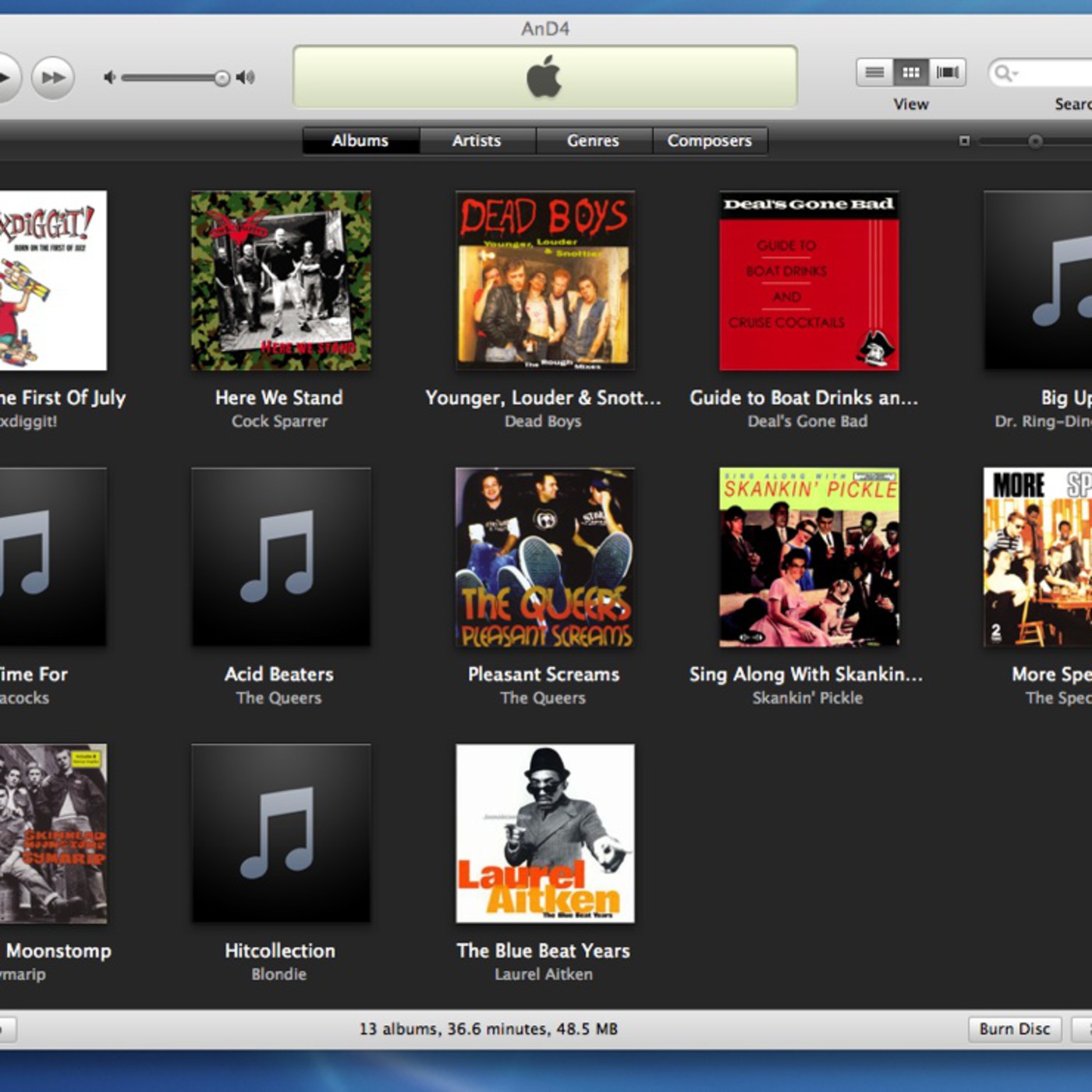Show the Composers tab
The image size is (1092, 1092).
tap(709, 140)
